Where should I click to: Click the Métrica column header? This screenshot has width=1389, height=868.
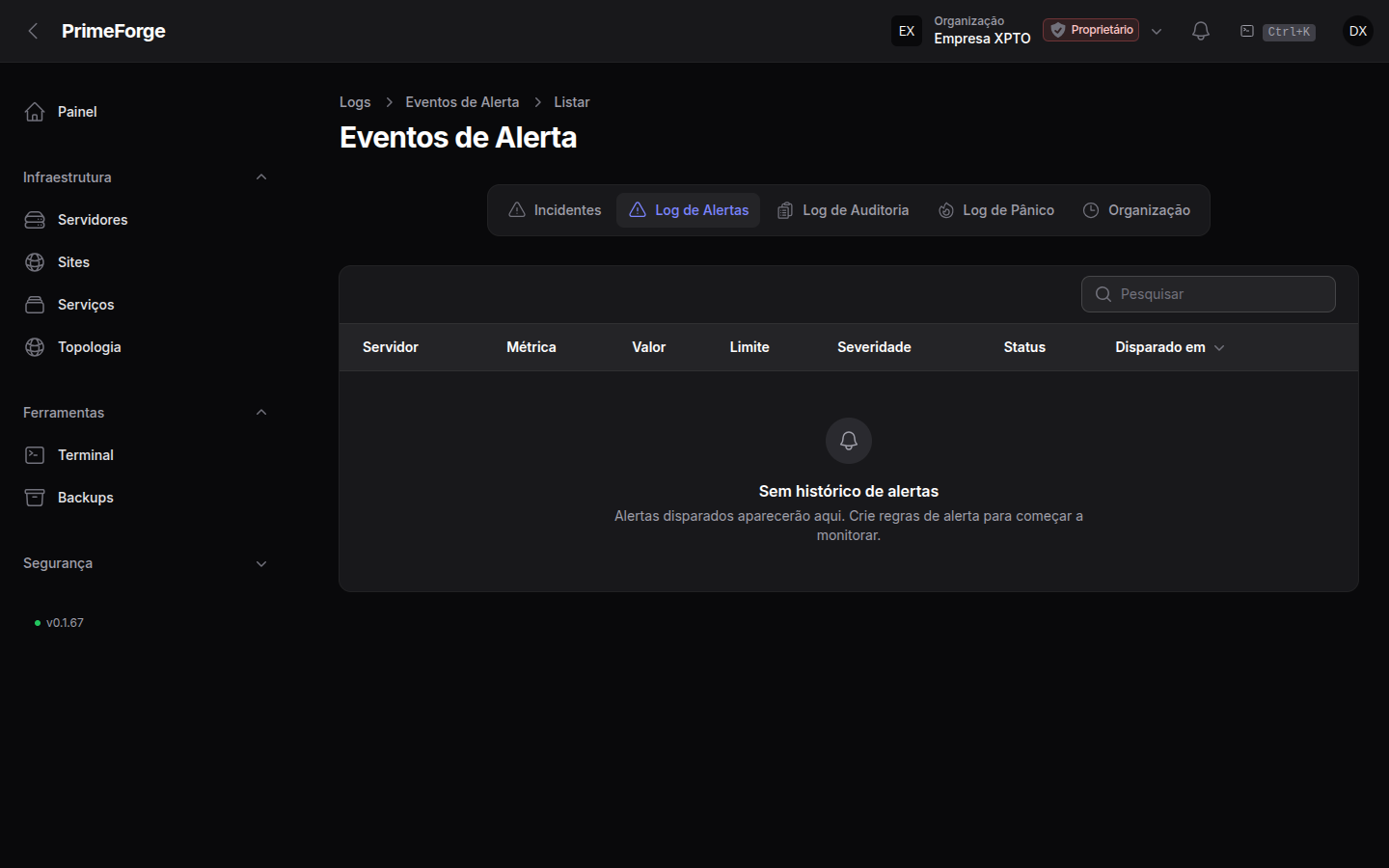(531, 347)
